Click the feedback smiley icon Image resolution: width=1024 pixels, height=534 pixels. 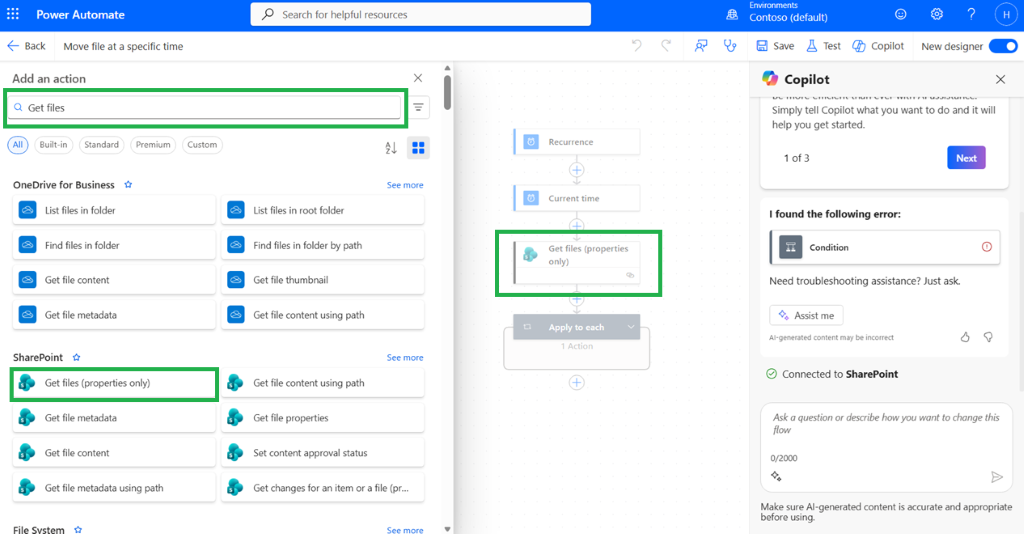[x=901, y=14]
